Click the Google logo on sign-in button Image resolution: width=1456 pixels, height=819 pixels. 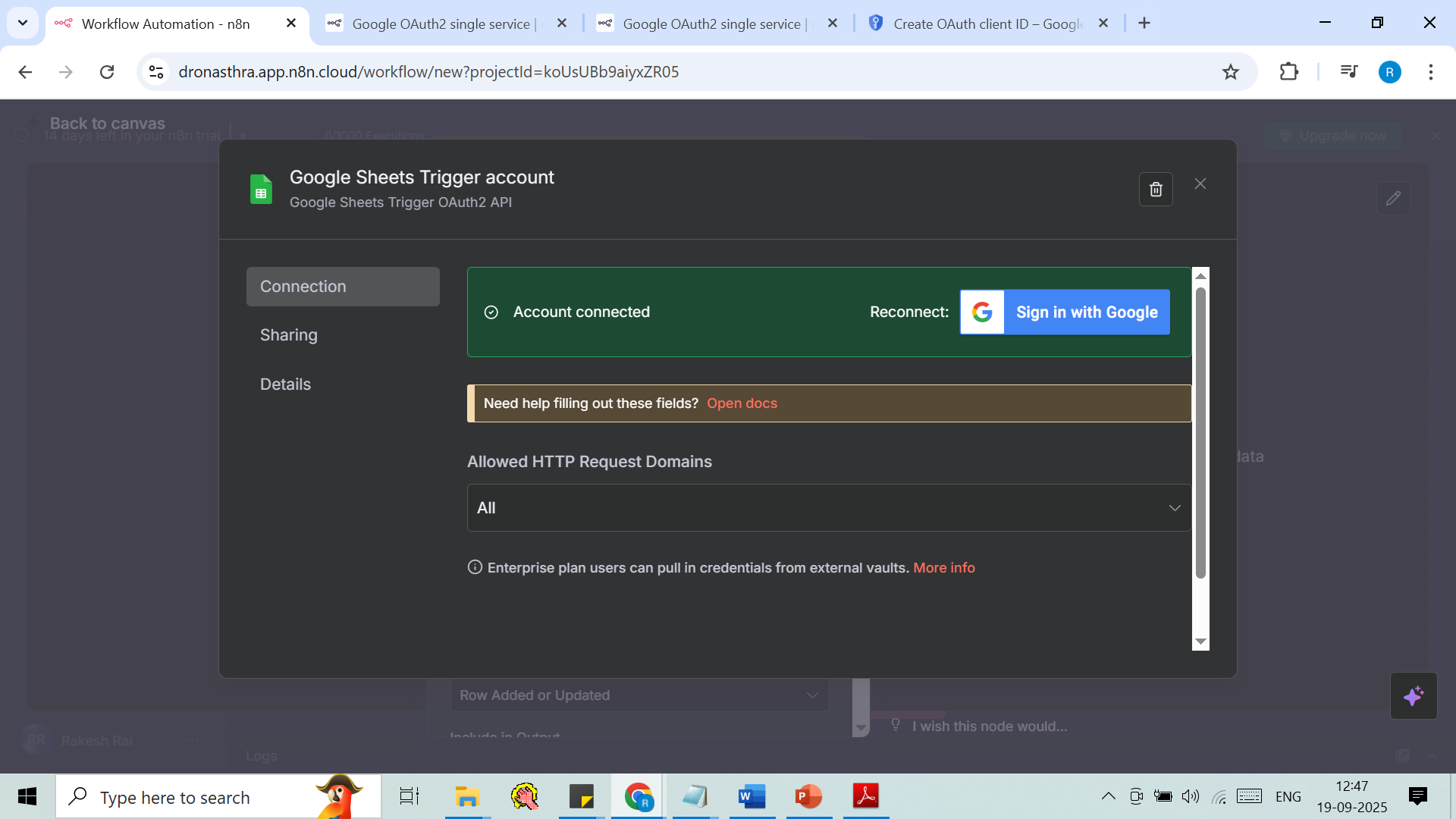coord(982,312)
